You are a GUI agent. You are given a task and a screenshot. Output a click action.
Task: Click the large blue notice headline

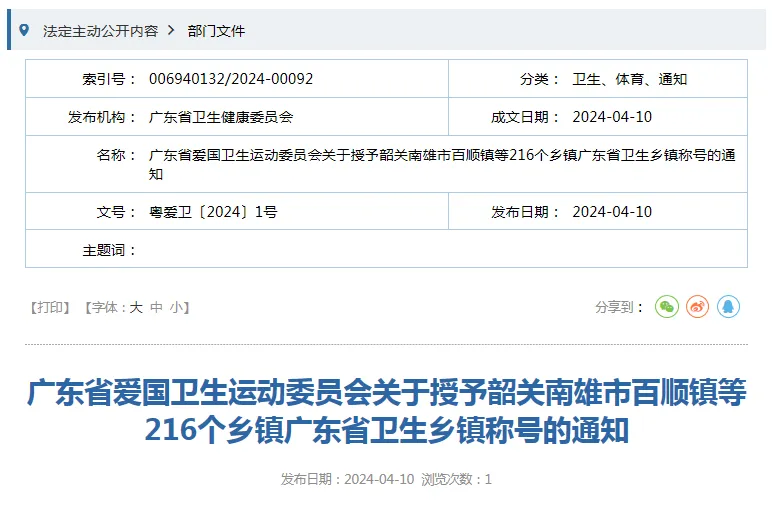[x=387, y=411]
